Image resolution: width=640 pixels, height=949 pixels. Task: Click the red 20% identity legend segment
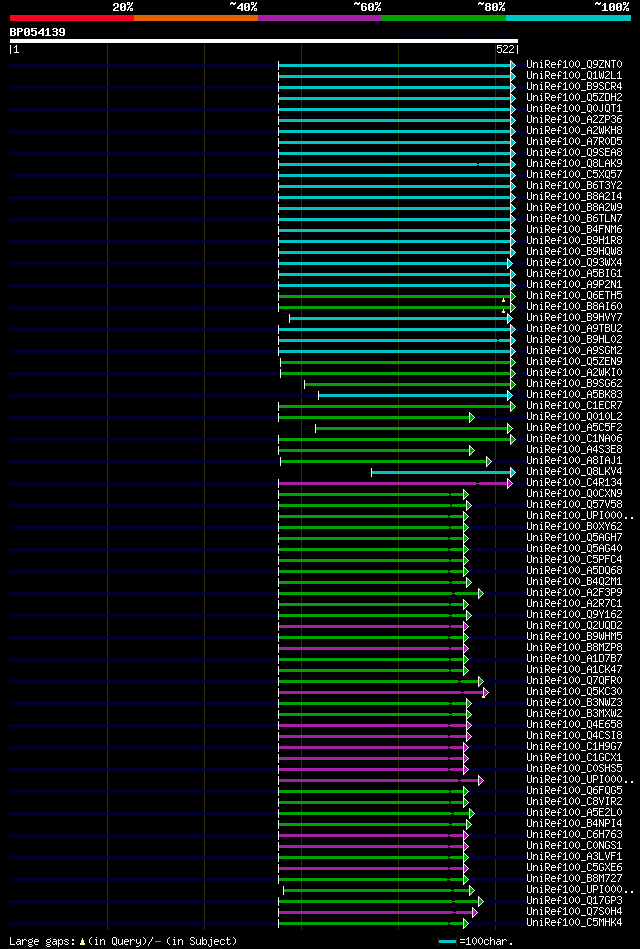pos(71,18)
